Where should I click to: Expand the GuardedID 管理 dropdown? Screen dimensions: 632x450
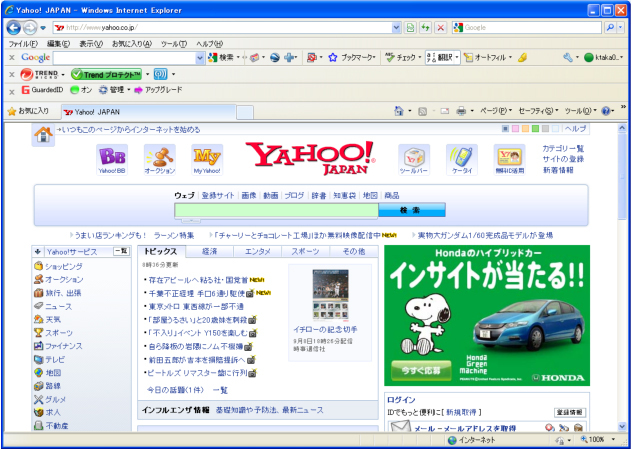point(129,90)
